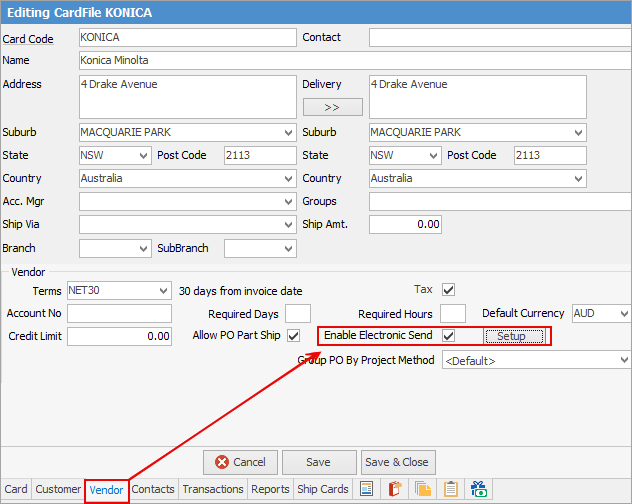The width and height of the screenshot is (632, 504).
Task: Toggle the Tax checkbox
Action: (x=448, y=289)
